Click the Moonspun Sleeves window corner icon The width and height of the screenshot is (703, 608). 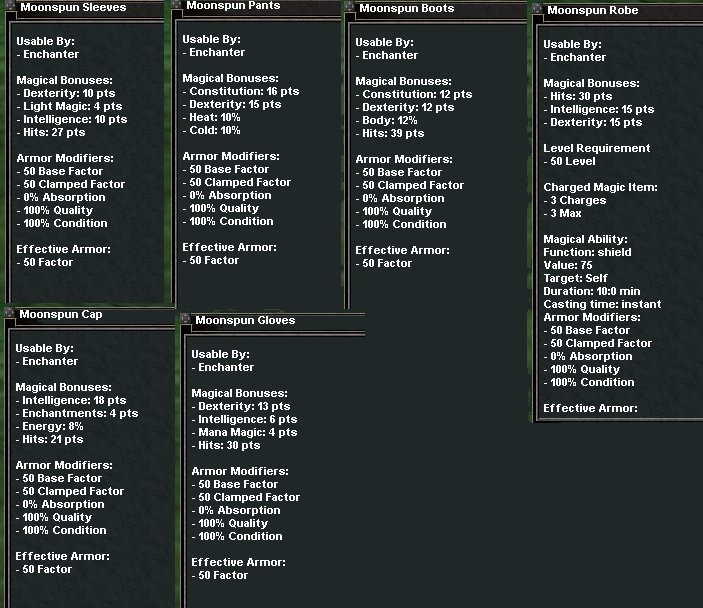click(x=9, y=4)
